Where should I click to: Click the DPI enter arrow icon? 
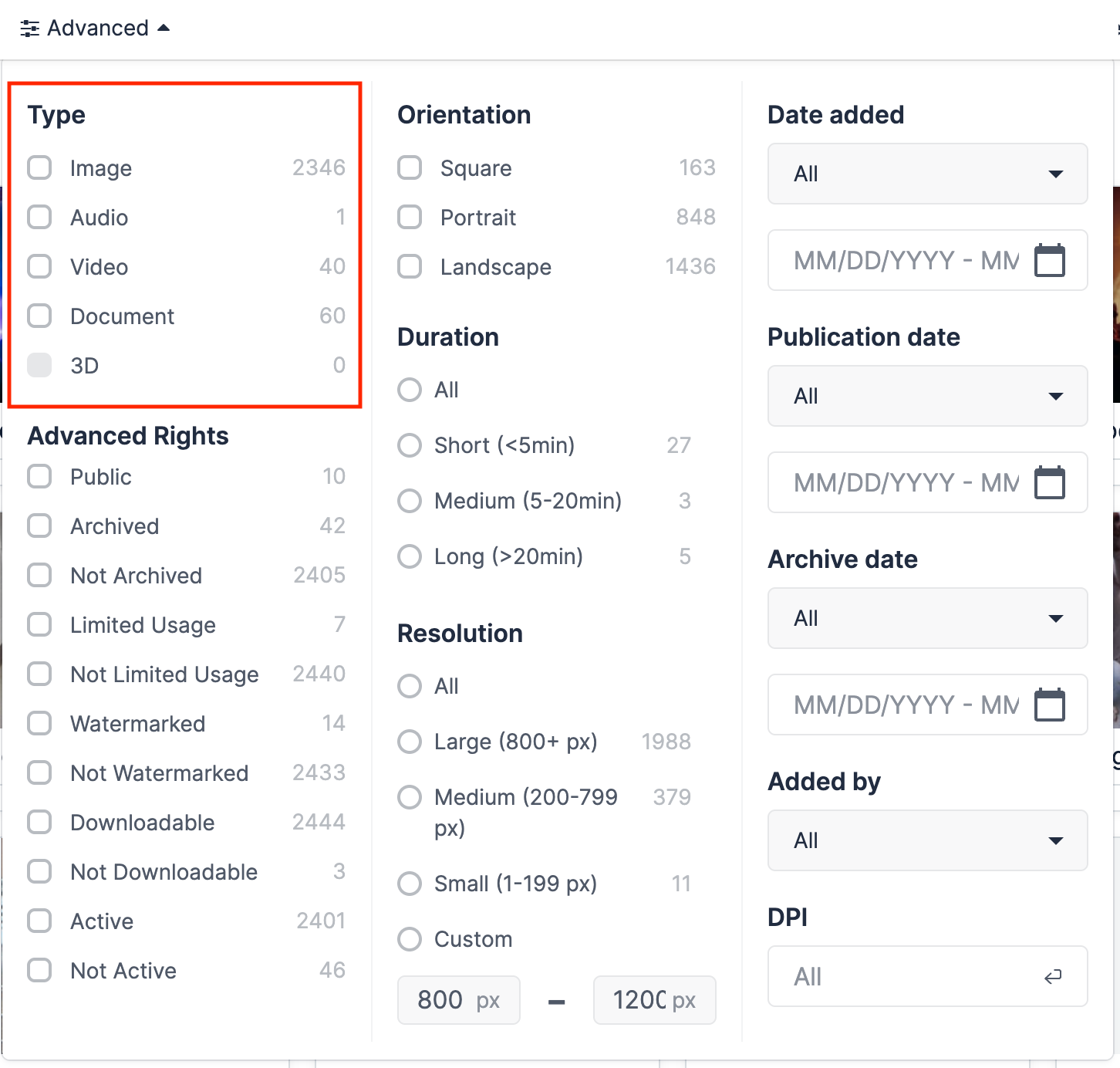coord(1053,977)
